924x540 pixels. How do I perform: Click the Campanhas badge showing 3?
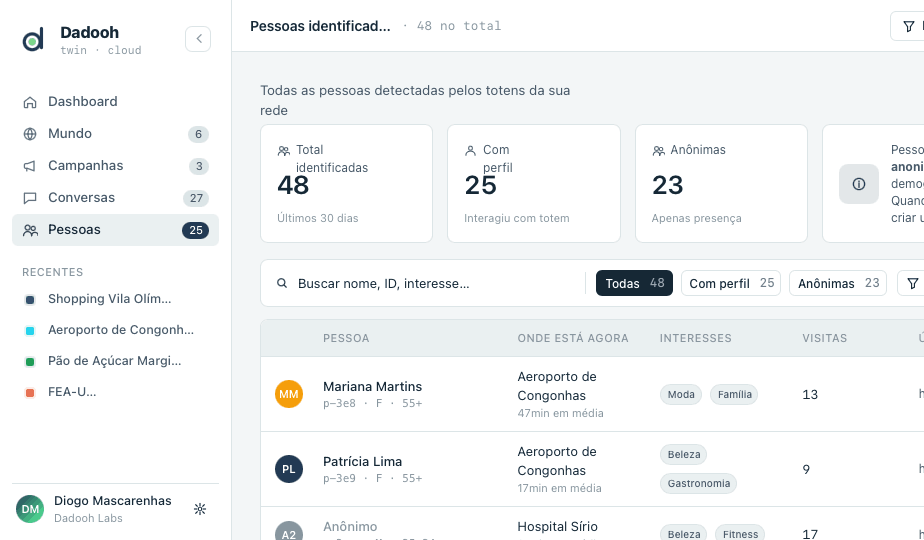click(199, 166)
